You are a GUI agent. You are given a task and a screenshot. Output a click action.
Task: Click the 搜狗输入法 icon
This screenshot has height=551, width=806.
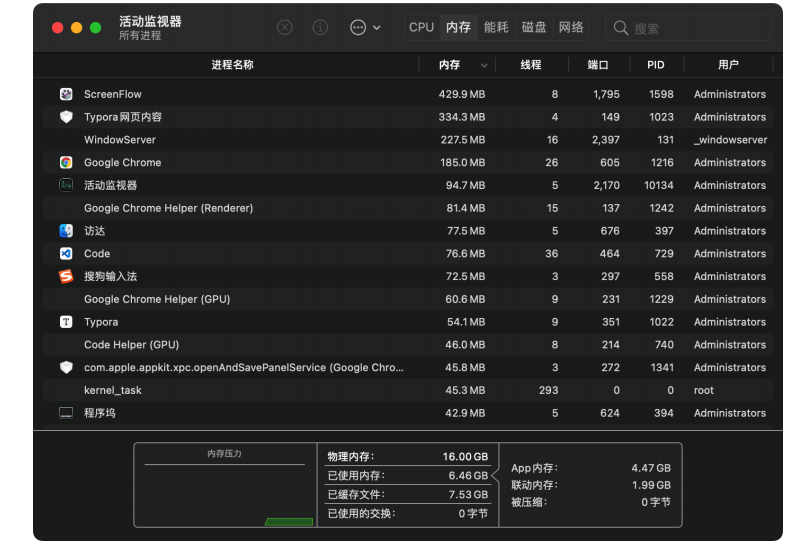tap(66, 276)
